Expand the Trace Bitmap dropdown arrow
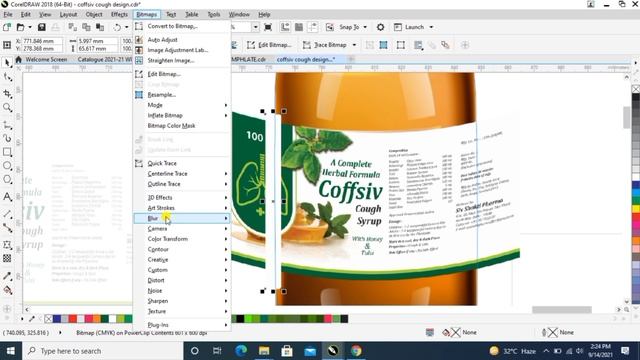640x360 pixels. [x=354, y=45]
